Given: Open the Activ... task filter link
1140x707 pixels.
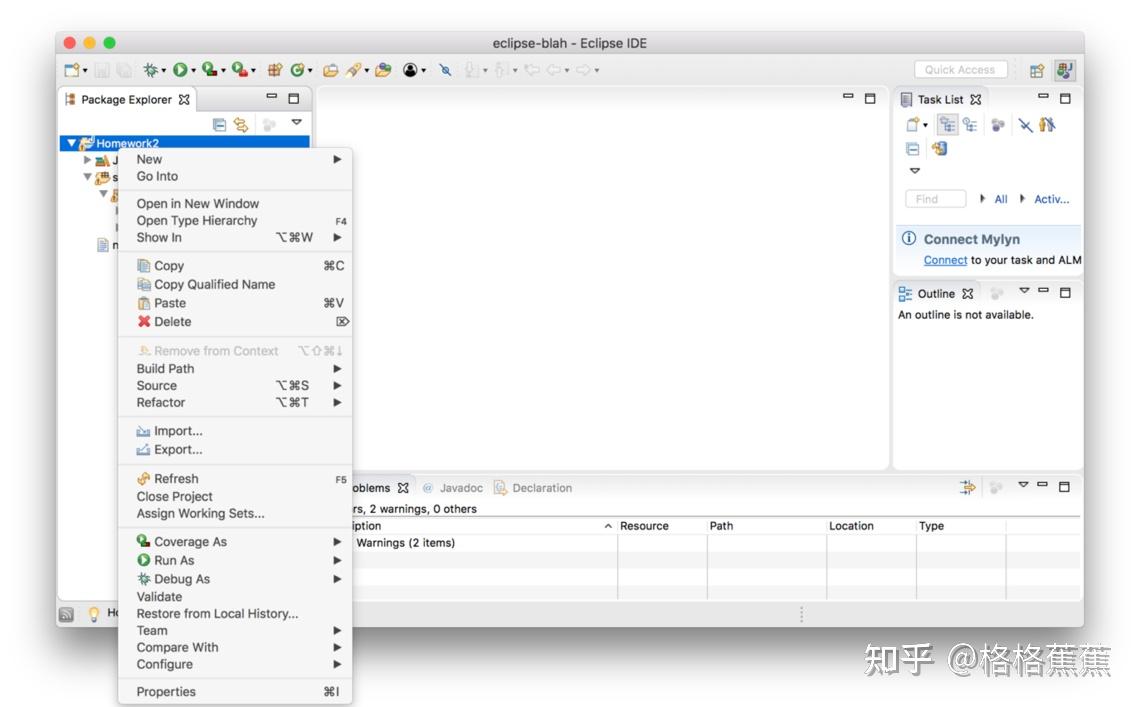Looking at the screenshot, I should 1051,199.
